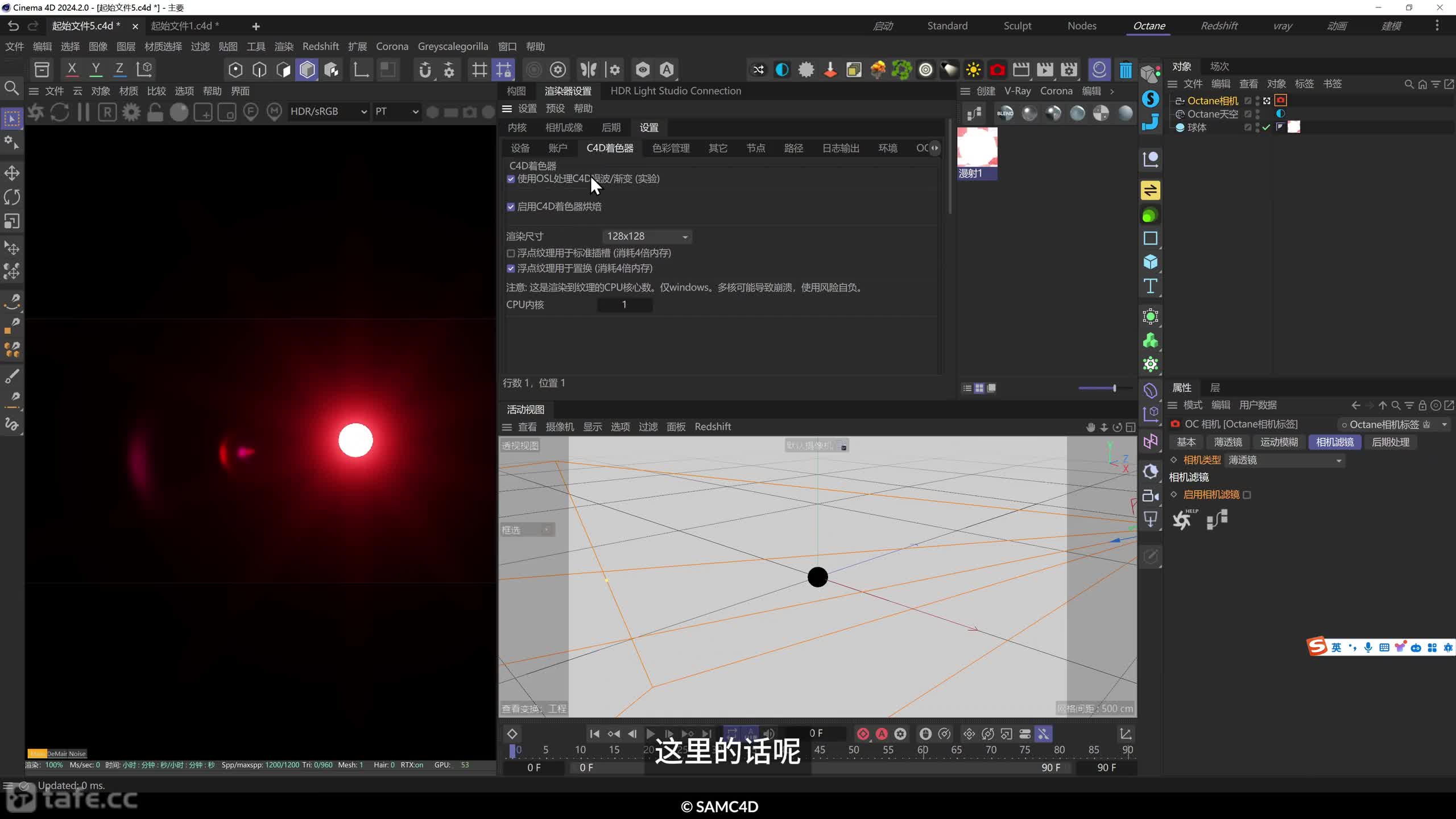Click the Text spline T icon
Screen dimensions: 1456x819
pyautogui.click(x=1151, y=286)
